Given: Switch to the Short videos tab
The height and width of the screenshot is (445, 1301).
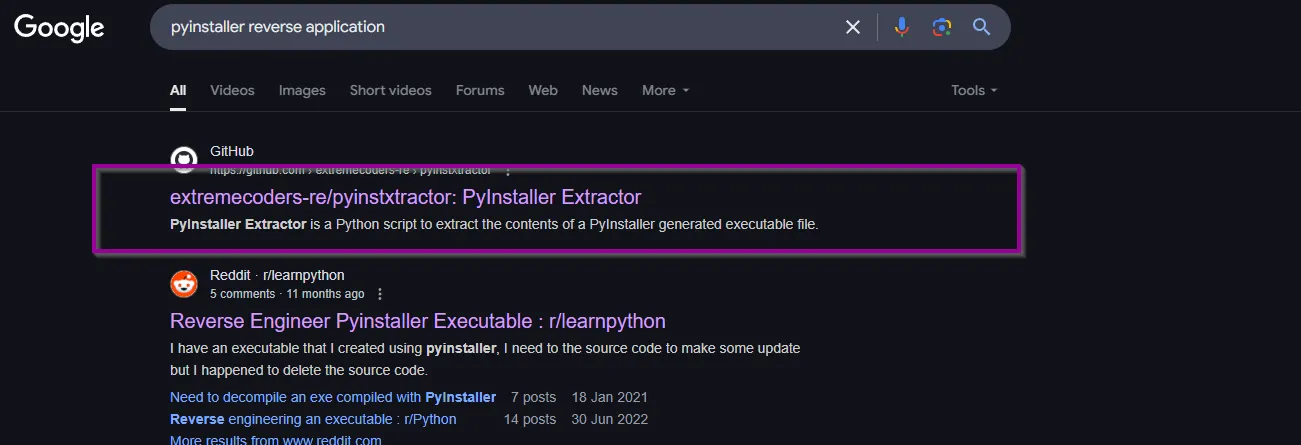Looking at the screenshot, I should (x=390, y=90).
